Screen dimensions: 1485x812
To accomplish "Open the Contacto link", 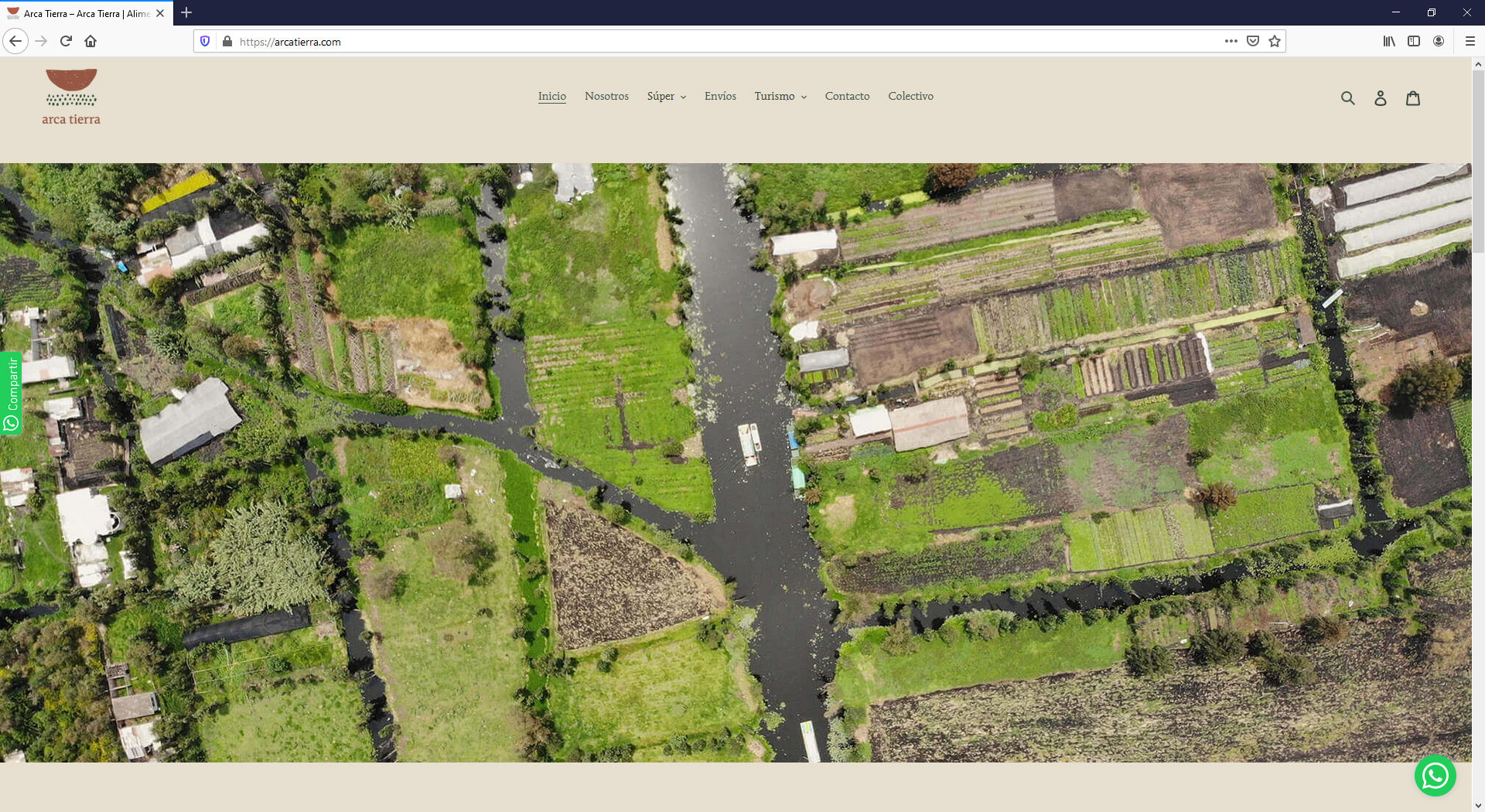I will point(847,97).
